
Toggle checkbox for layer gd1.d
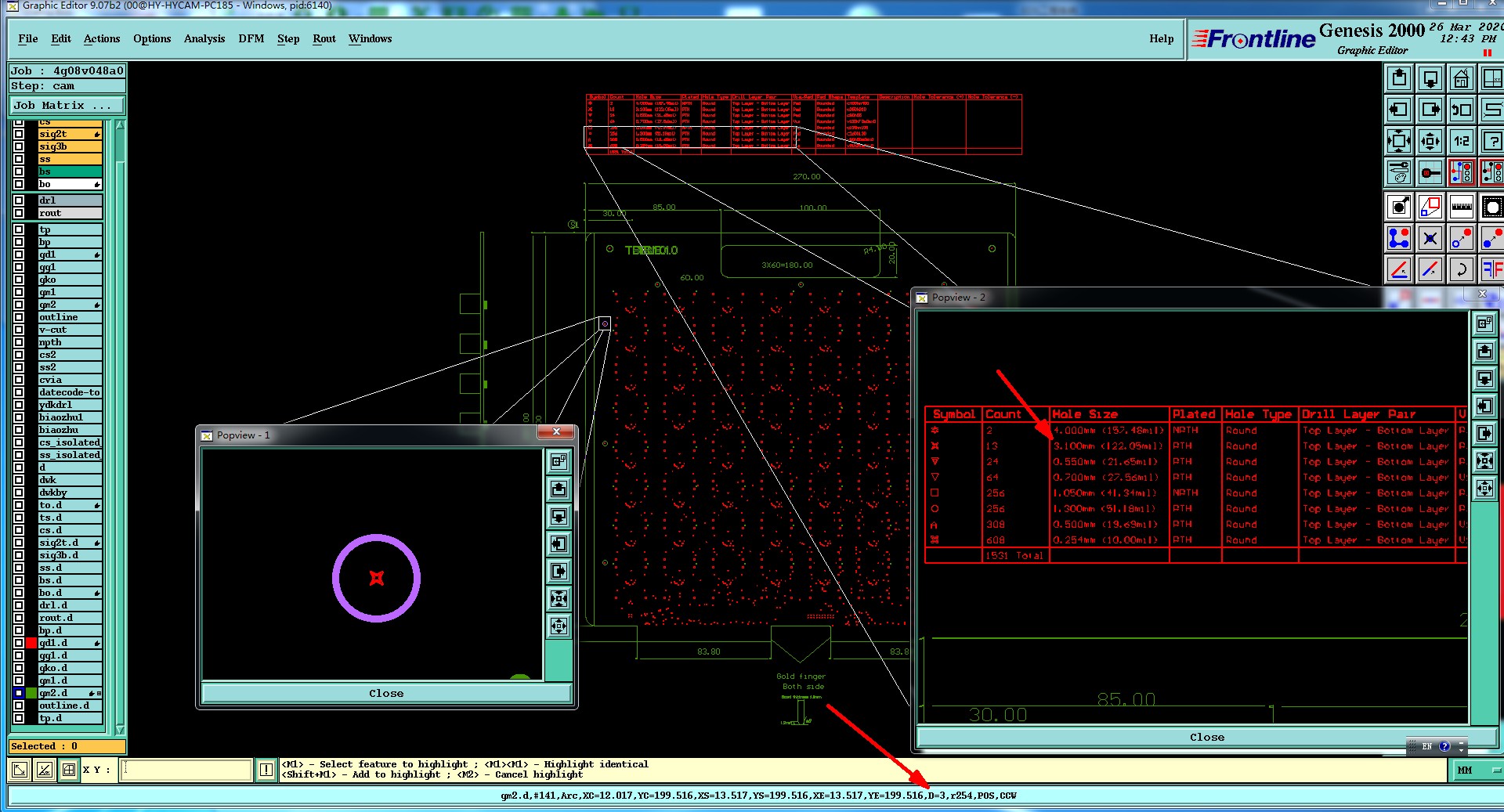pos(19,643)
